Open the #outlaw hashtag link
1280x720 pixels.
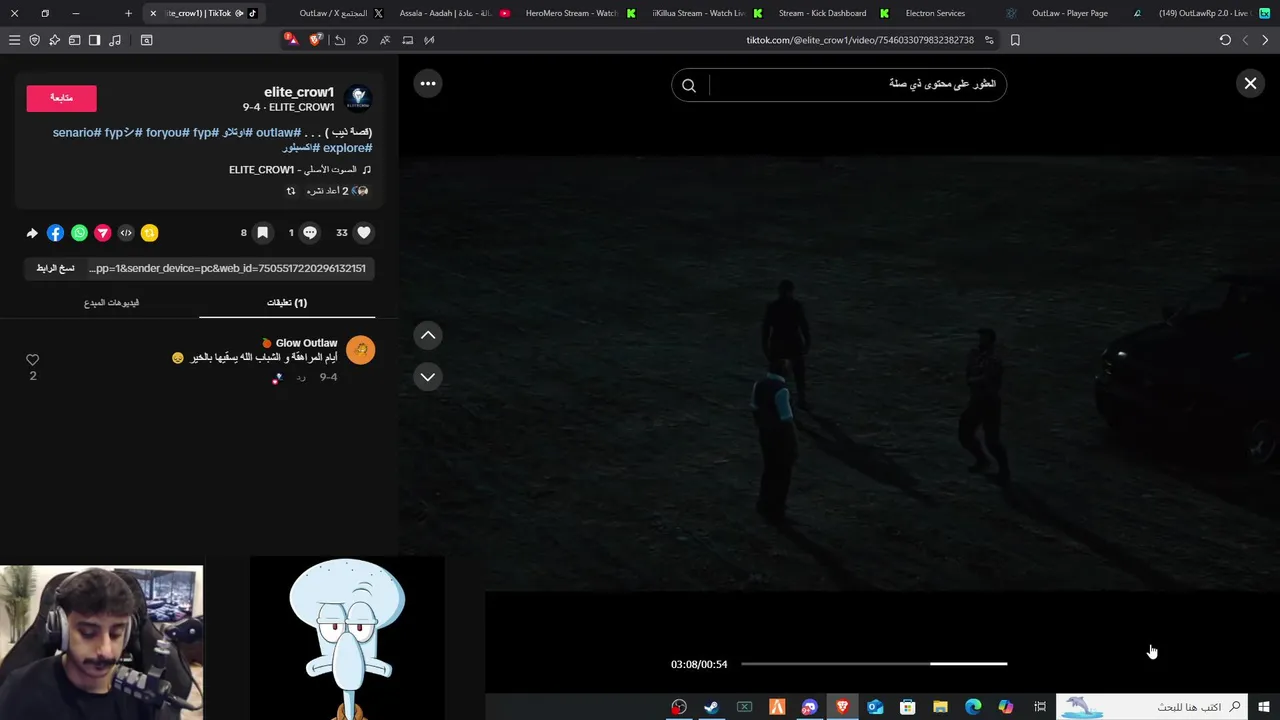tap(278, 132)
